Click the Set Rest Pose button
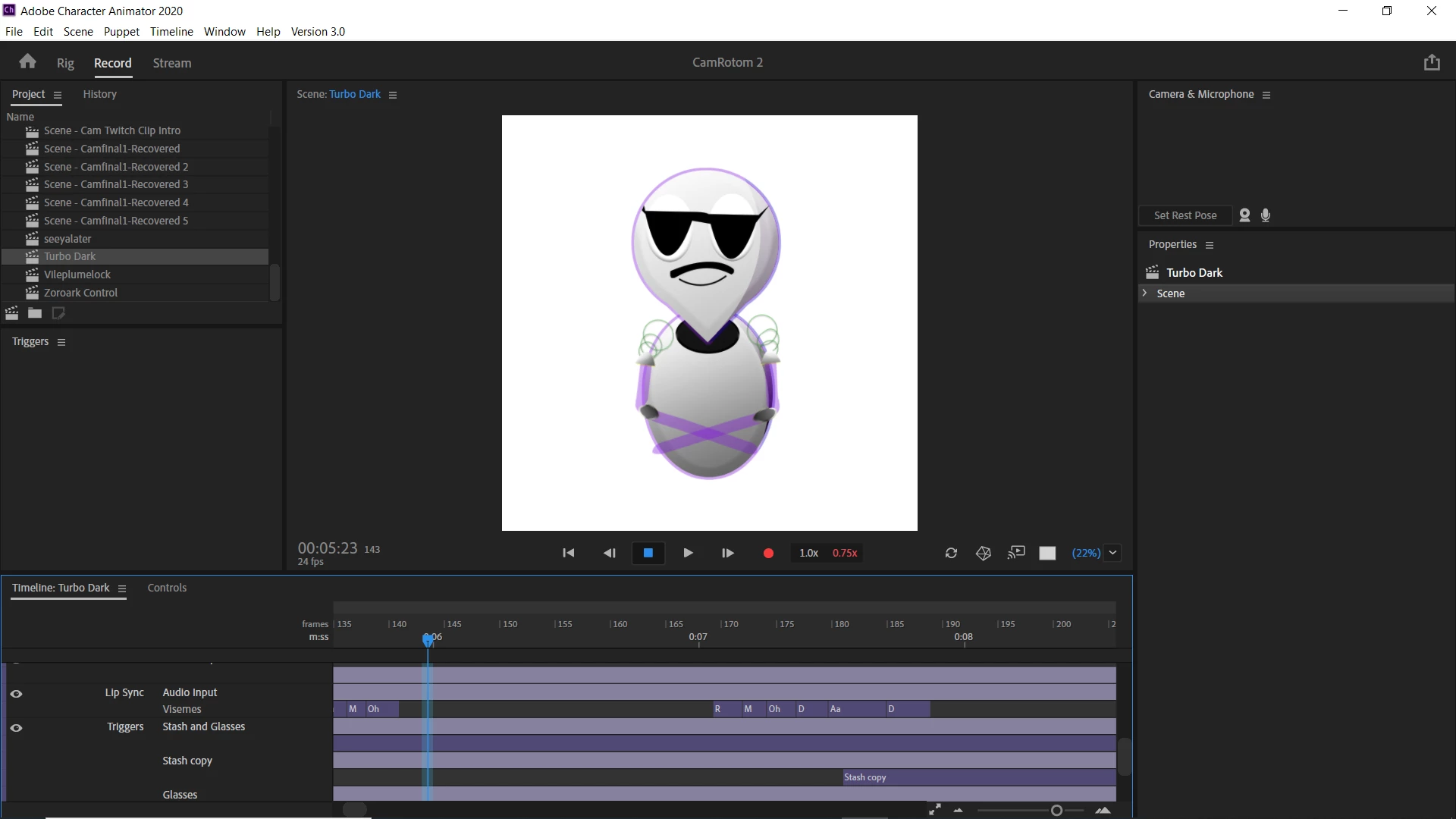 click(x=1185, y=215)
